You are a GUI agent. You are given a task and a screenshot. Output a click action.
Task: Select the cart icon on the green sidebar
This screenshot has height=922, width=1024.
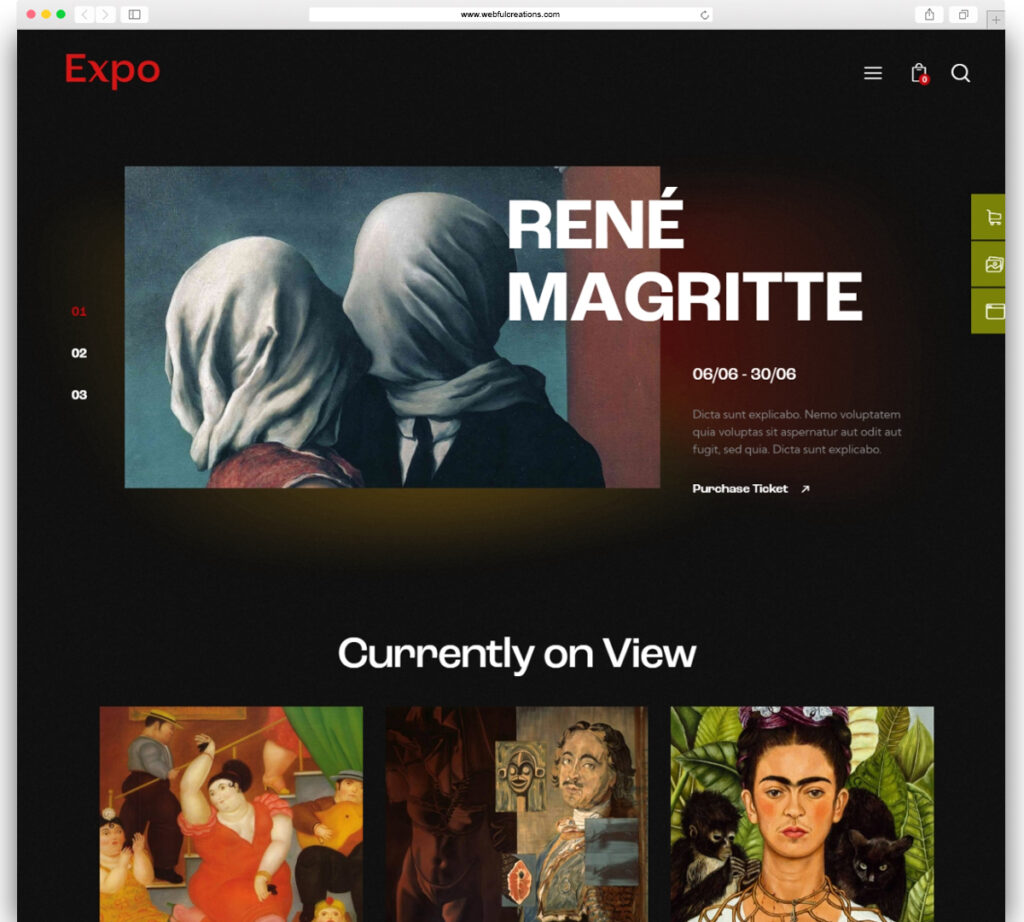[991, 216]
